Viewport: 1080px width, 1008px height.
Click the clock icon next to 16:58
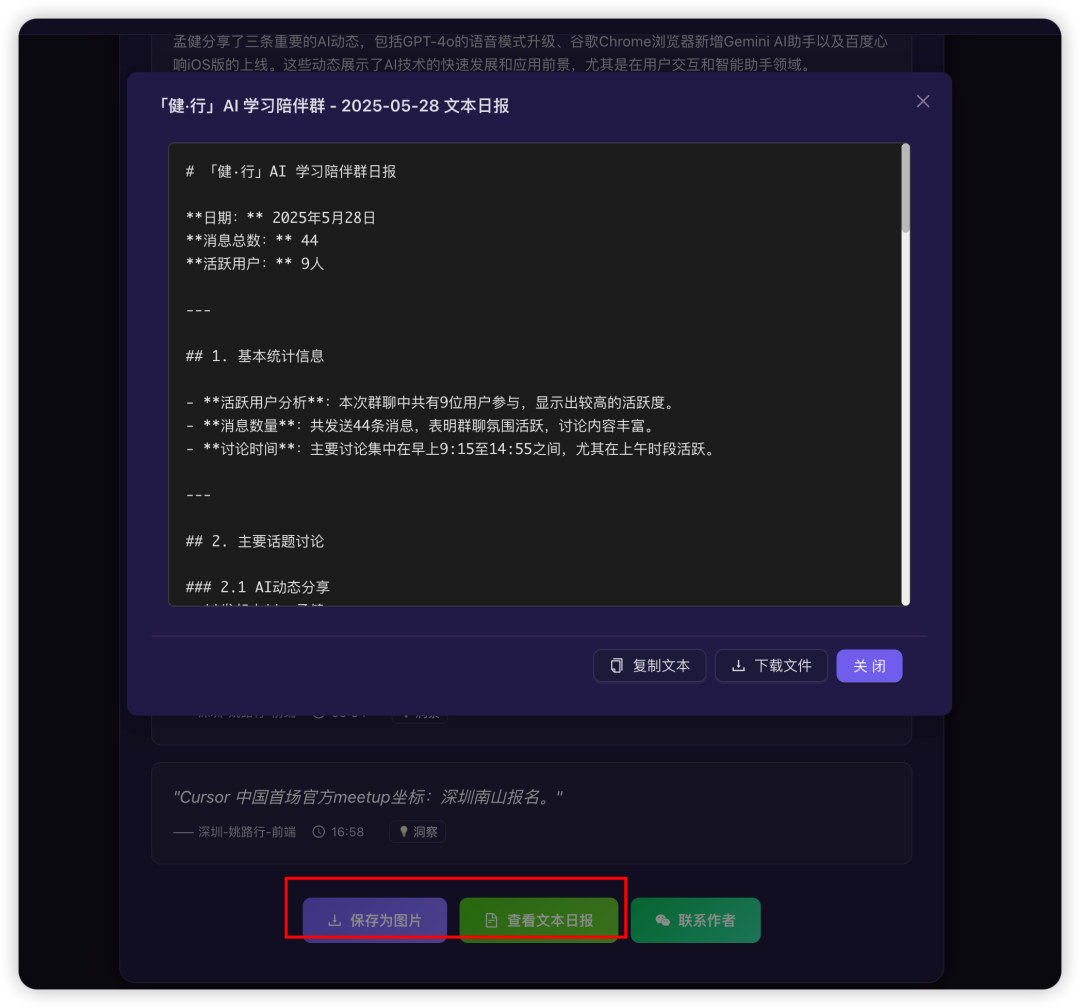click(x=319, y=832)
